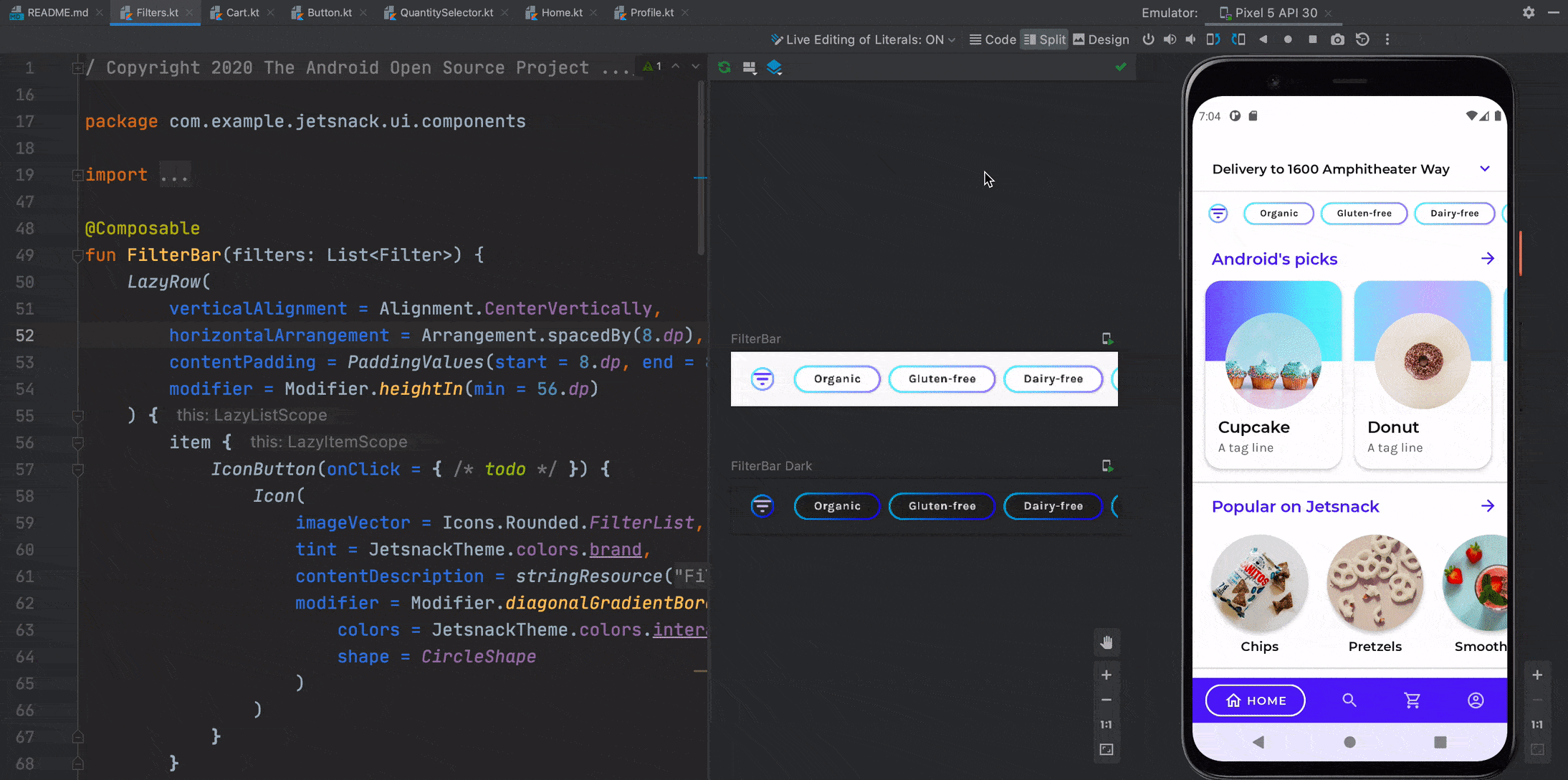Expand the FilterBar function definition

click(79, 255)
